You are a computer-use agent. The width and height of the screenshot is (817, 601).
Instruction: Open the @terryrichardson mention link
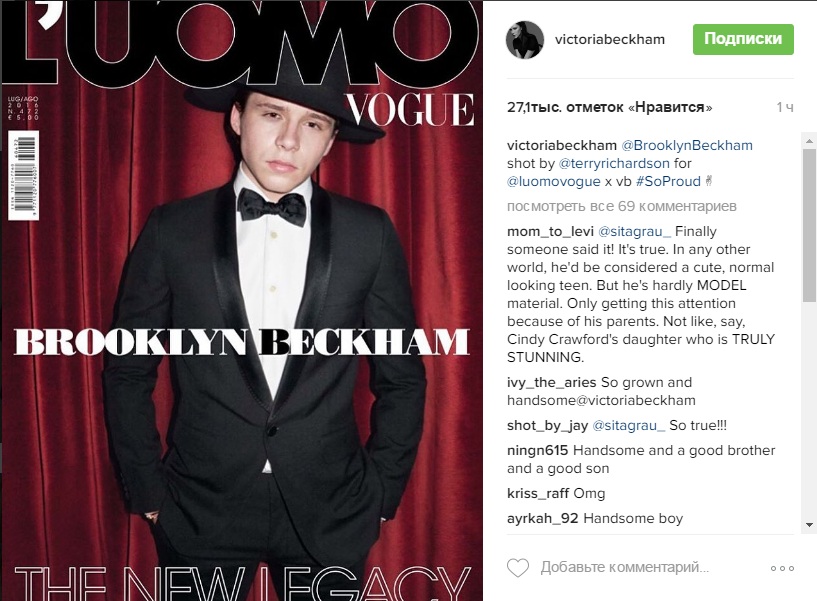pos(614,163)
